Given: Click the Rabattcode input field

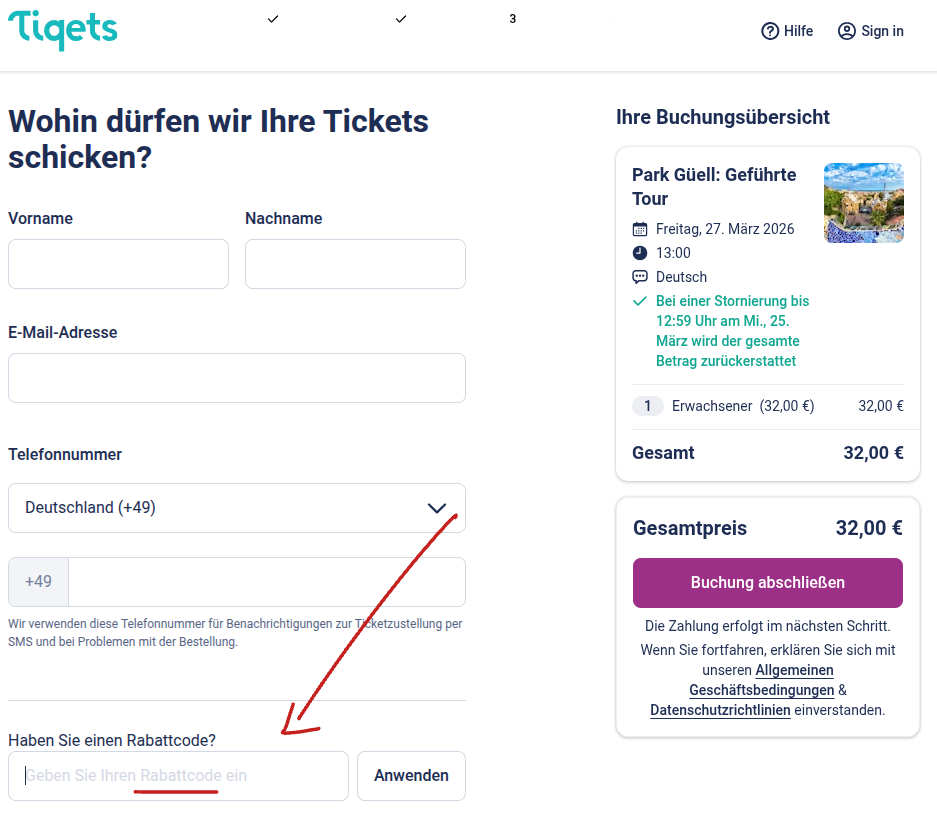Looking at the screenshot, I should (178, 775).
